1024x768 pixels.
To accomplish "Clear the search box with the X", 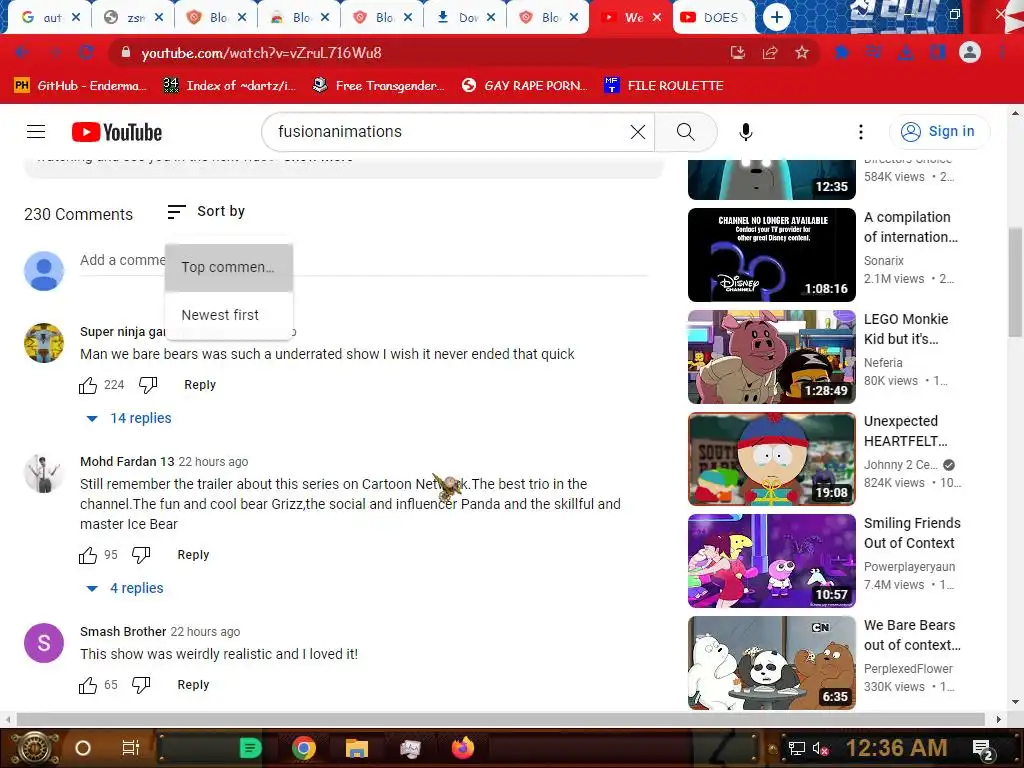I will (637, 132).
